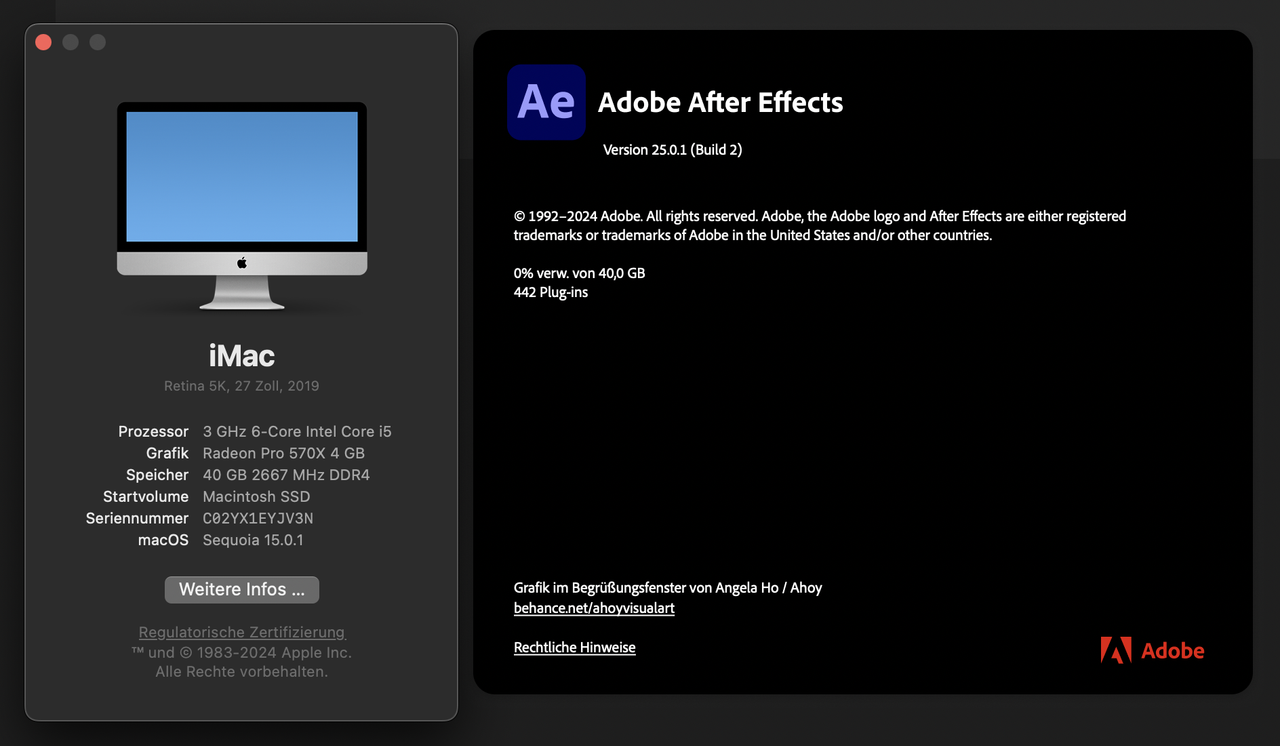Click the Prozessor label

click(153, 432)
